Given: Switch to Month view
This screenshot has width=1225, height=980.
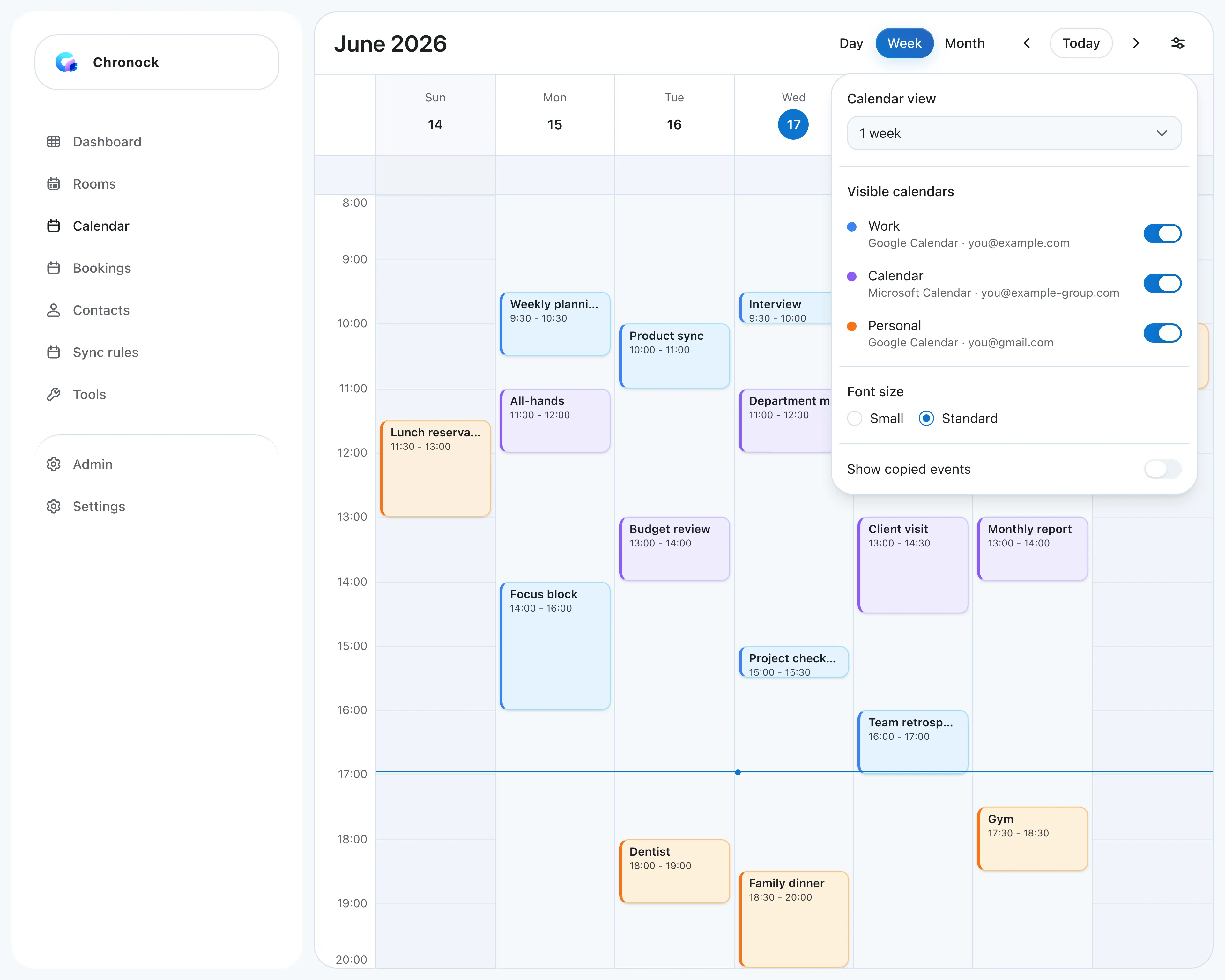Looking at the screenshot, I should tap(964, 43).
